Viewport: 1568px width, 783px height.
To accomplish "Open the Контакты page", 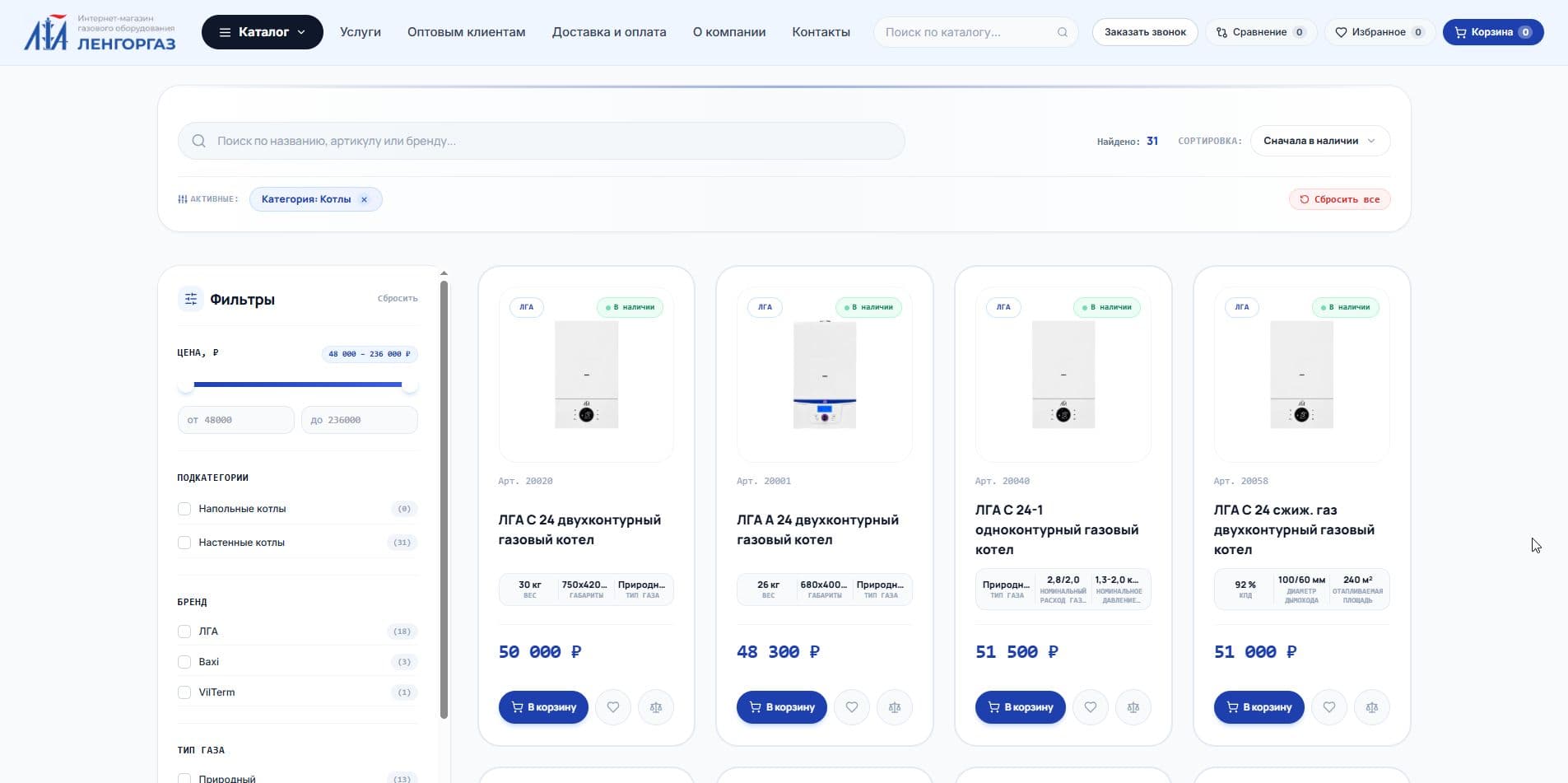I will [821, 32].
